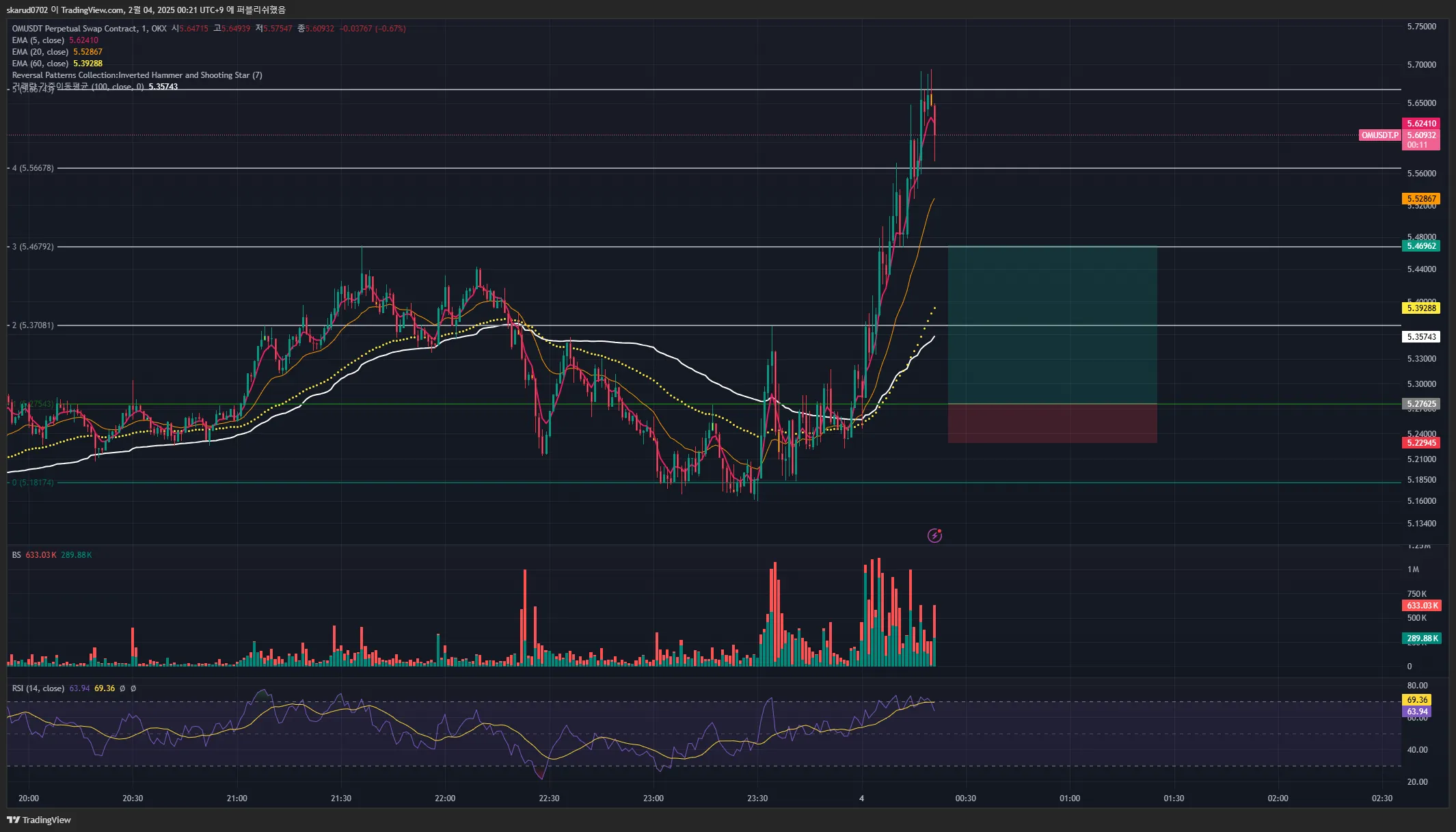
Task: Click the 20:00 time axis label
Action: click(x=29, y=799)
